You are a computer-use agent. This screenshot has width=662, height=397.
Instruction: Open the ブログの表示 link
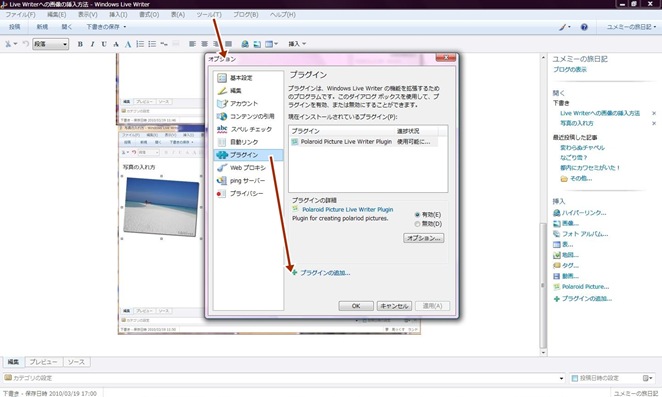[x=570, y=69]
